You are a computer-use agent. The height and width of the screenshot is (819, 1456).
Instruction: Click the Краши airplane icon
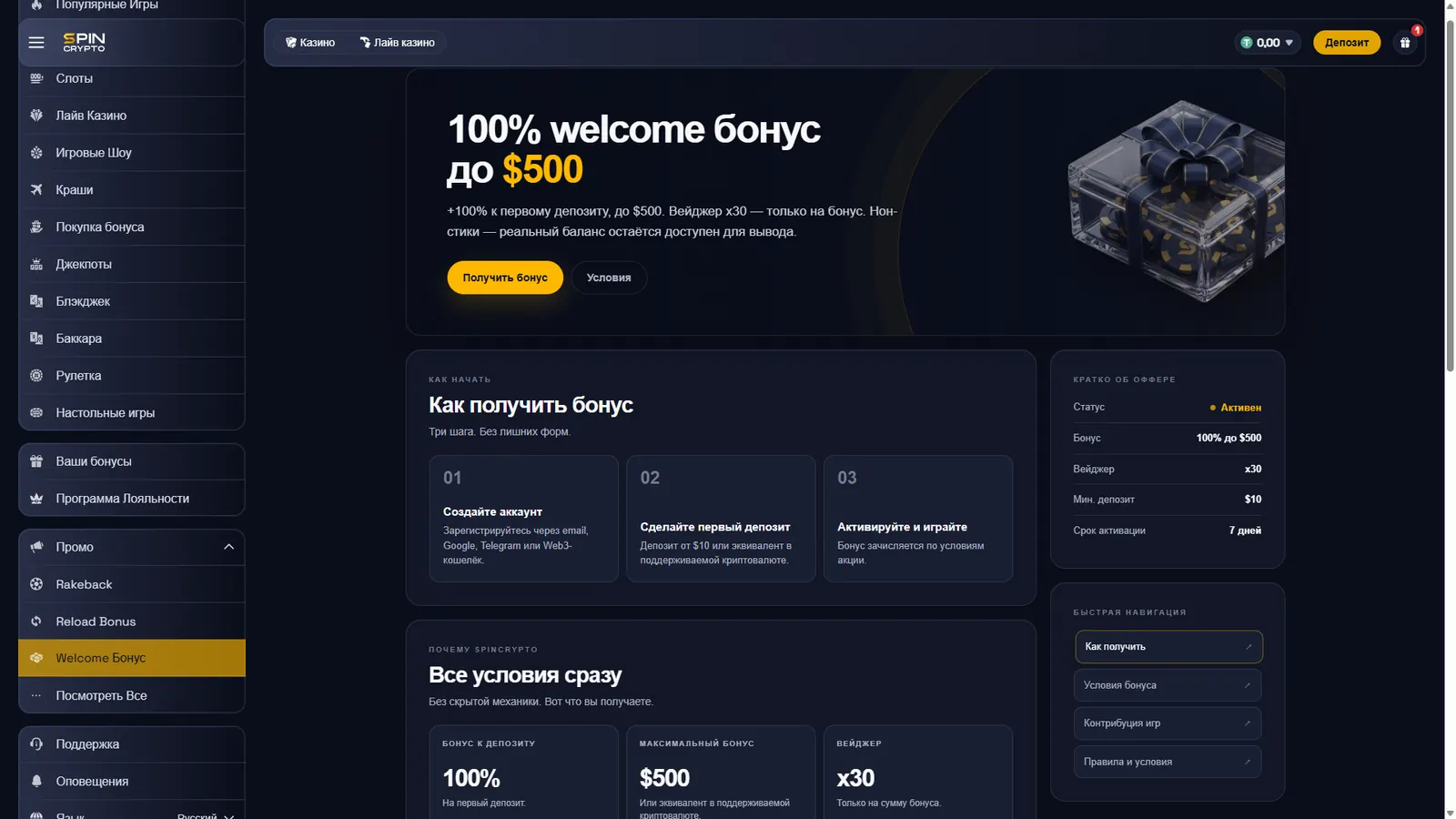36,190
